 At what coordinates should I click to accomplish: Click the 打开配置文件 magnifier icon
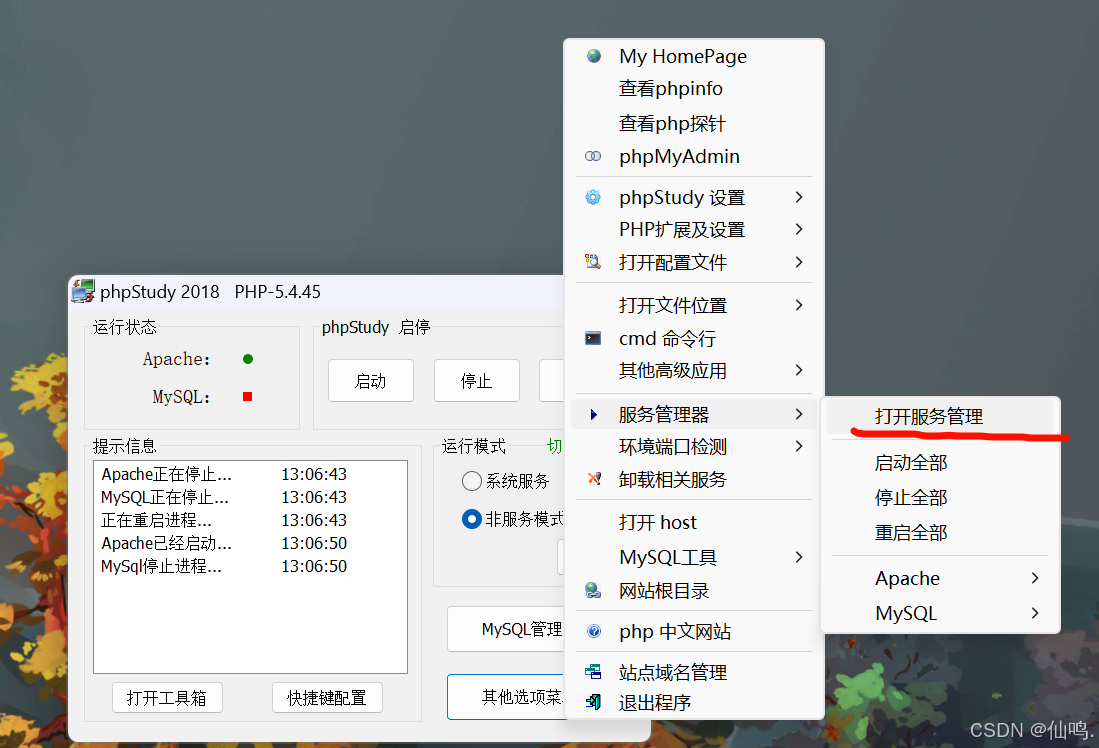point(592,262)
